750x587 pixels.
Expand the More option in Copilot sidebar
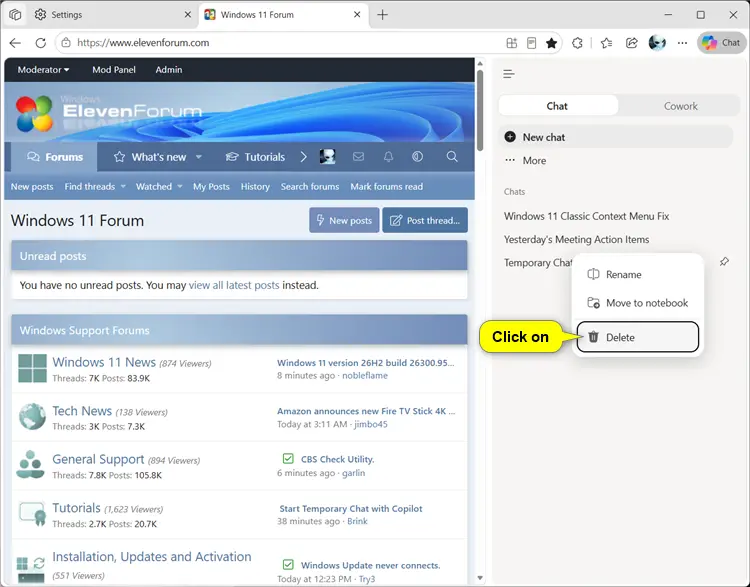[525, 161]
